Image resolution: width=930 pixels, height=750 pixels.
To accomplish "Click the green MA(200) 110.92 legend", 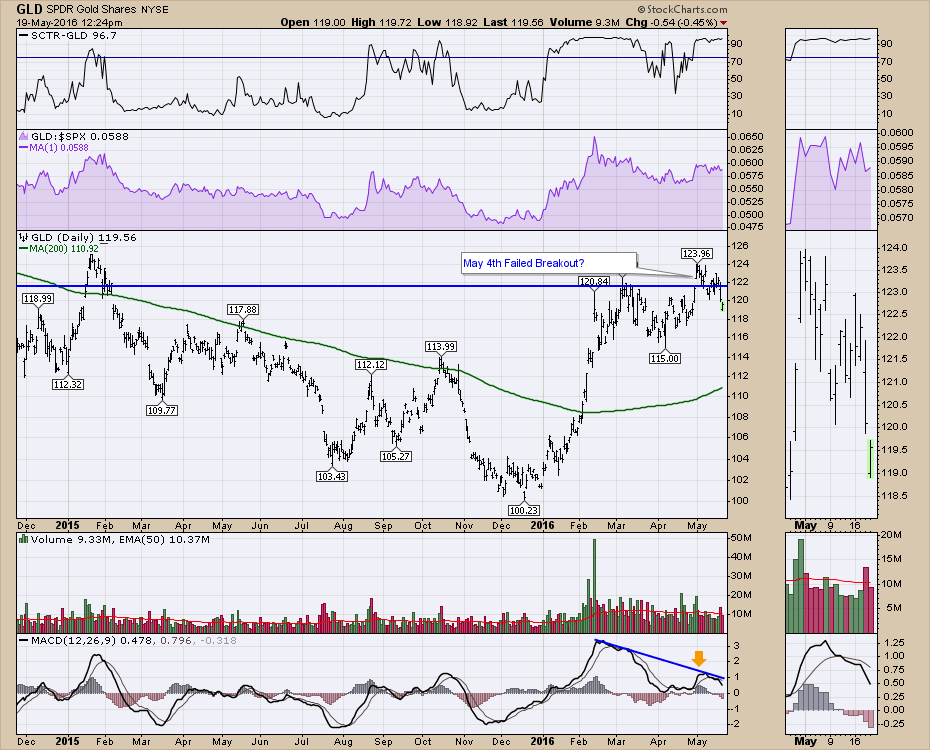I will [59, 249].
